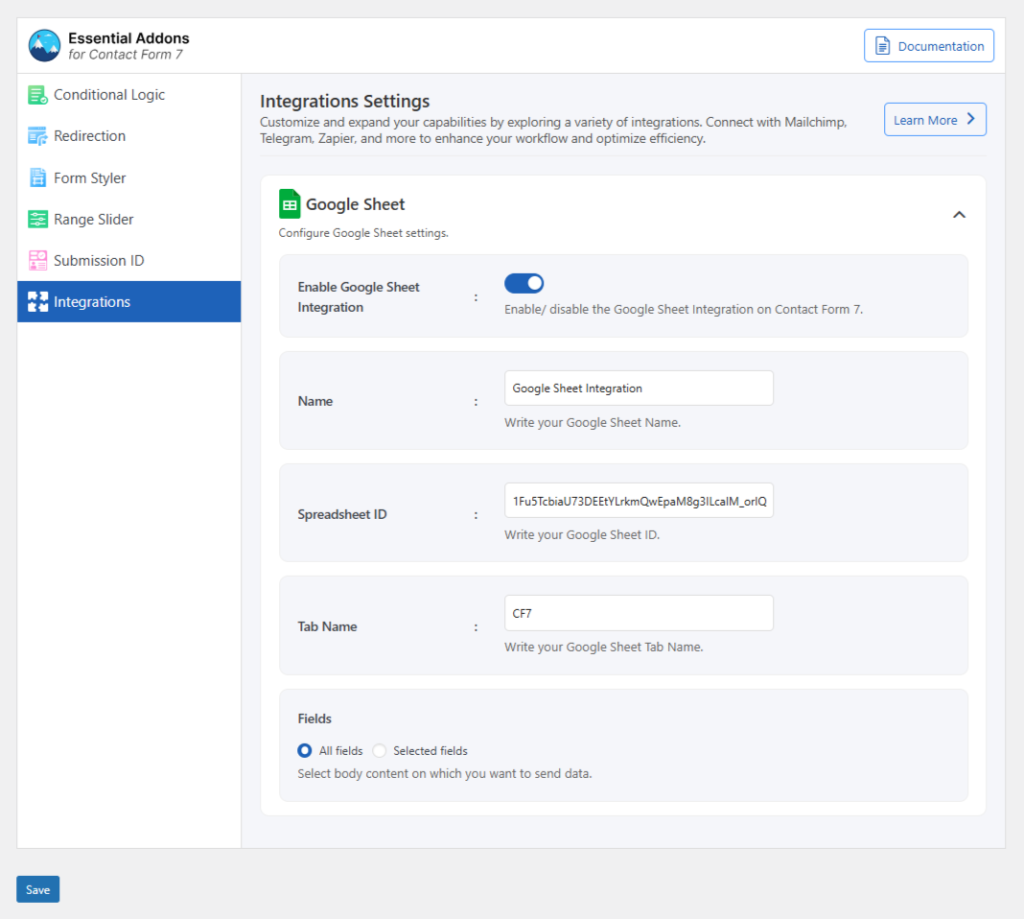The image size is (1024, 919).
Task: Open the Redirection menu item
Action: [129, 136]
